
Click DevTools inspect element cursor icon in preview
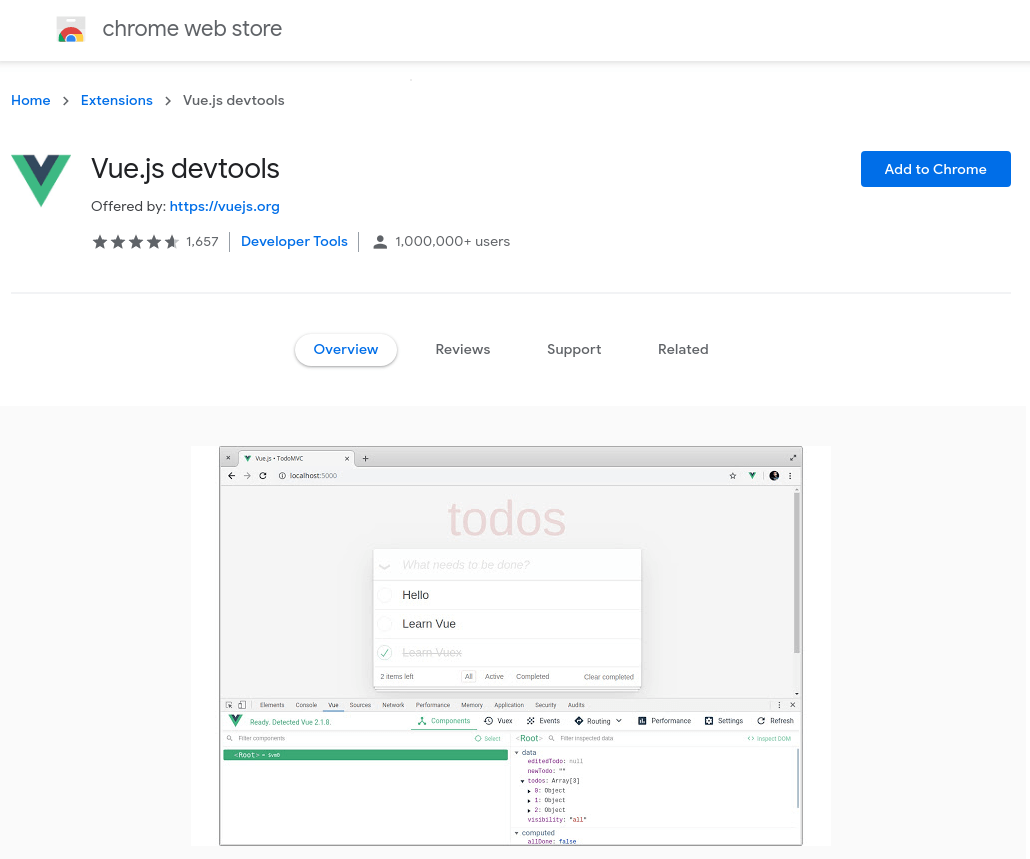[229, 705]
